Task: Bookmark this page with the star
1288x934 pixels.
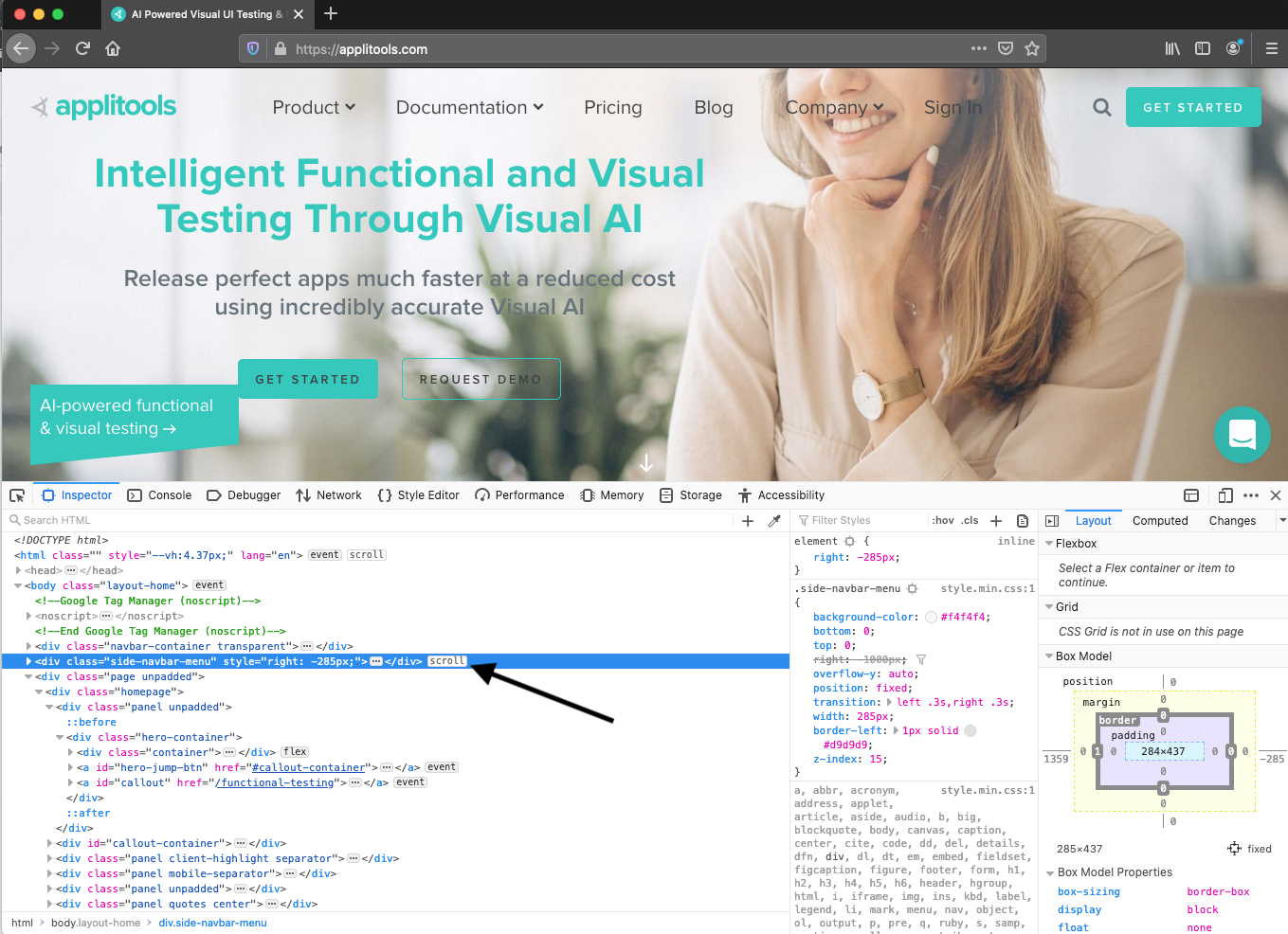Action: point(1032,48)
